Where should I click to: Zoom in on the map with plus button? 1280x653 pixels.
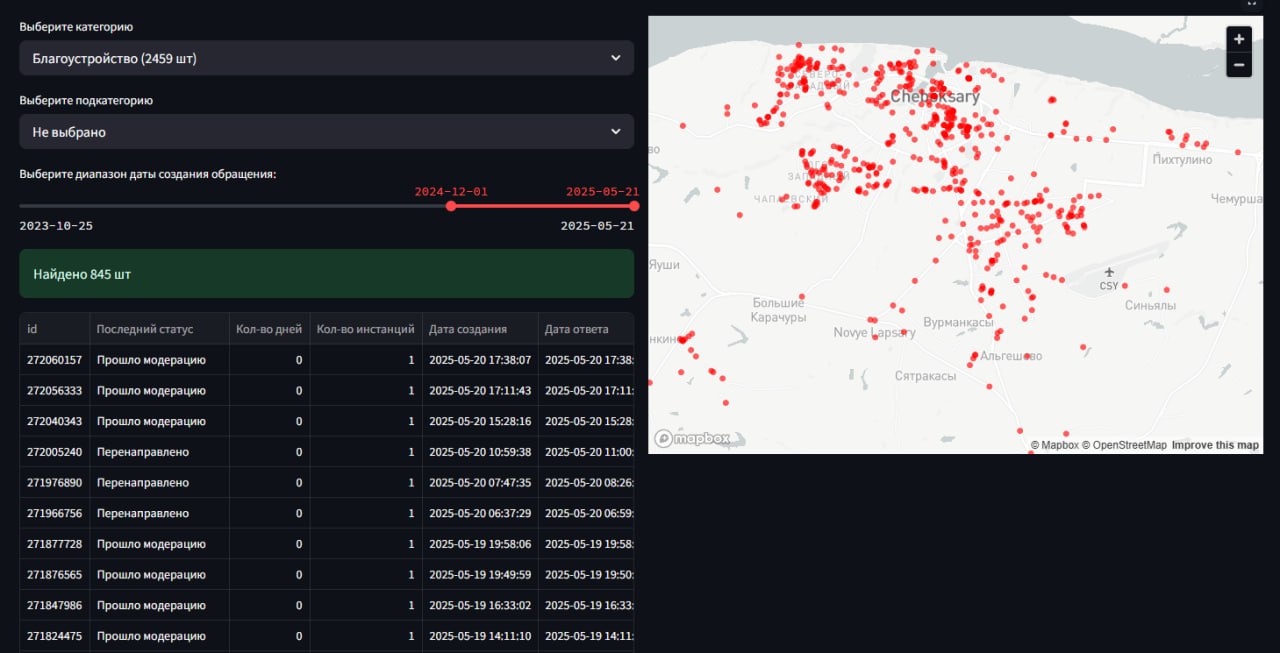coord(1239,39)
